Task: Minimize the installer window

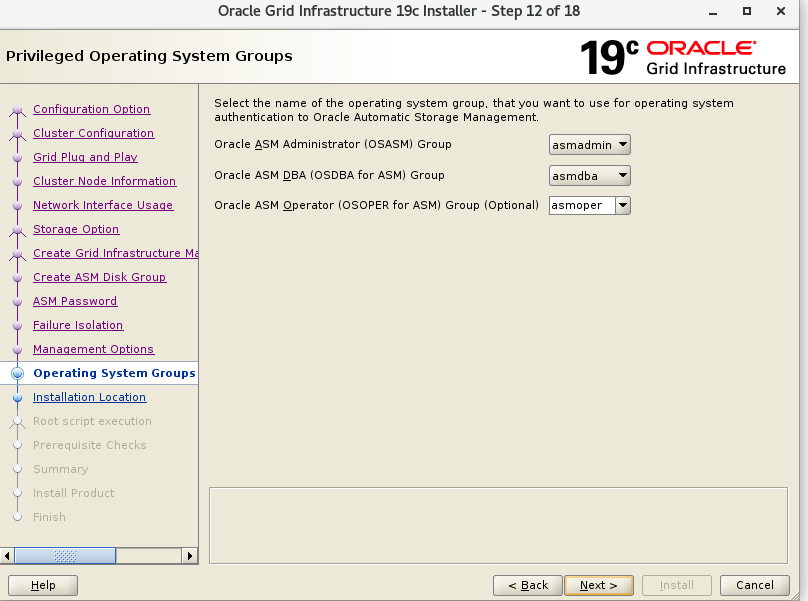Action: point(713,11)
